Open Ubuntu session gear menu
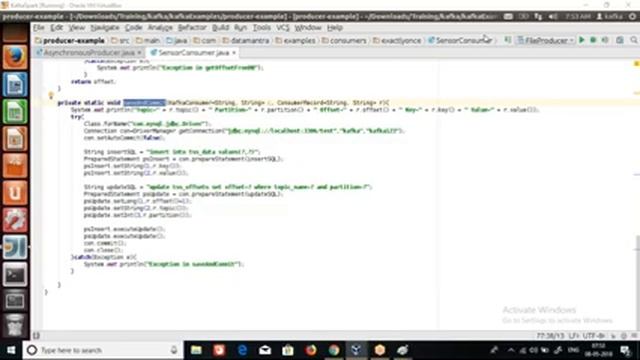 (633, 17)
